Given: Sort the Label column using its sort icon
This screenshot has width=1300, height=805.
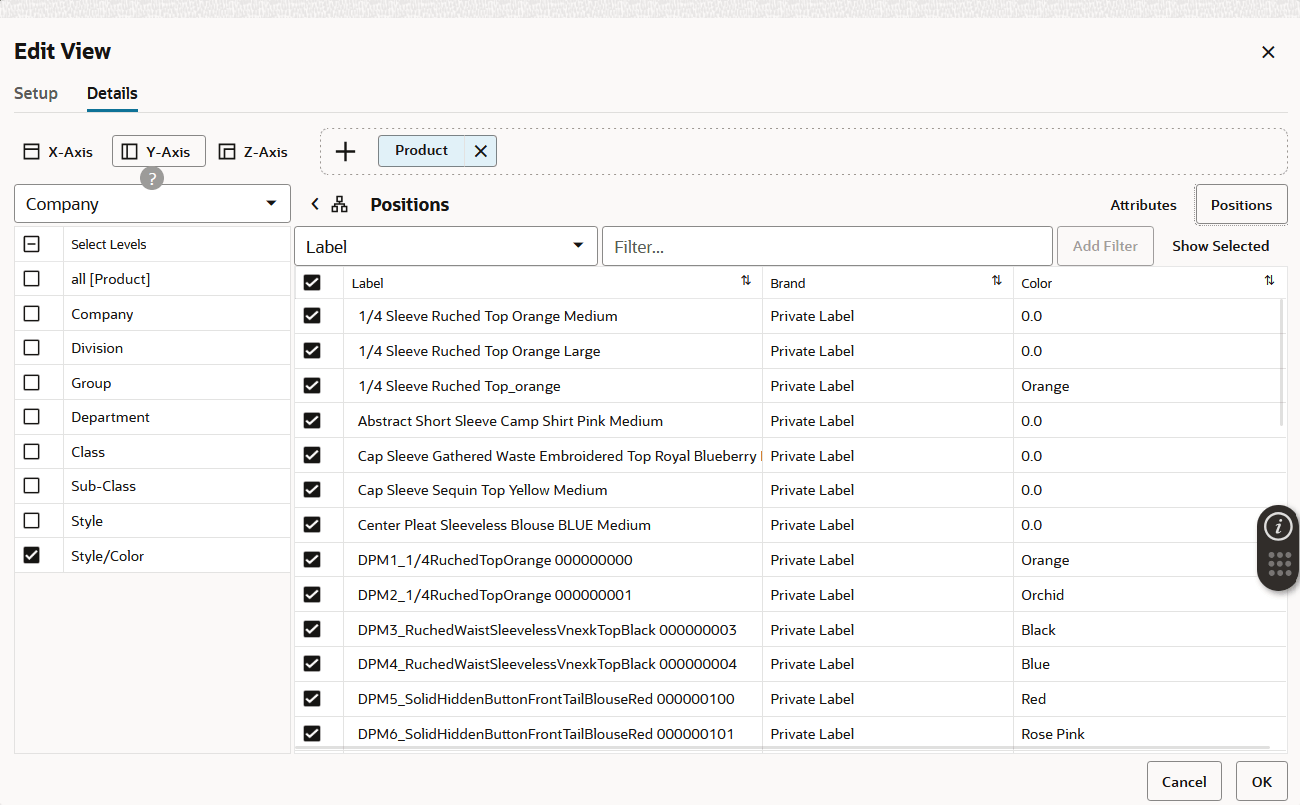Looking at the screenshot, I should click(x=745, y=281).
